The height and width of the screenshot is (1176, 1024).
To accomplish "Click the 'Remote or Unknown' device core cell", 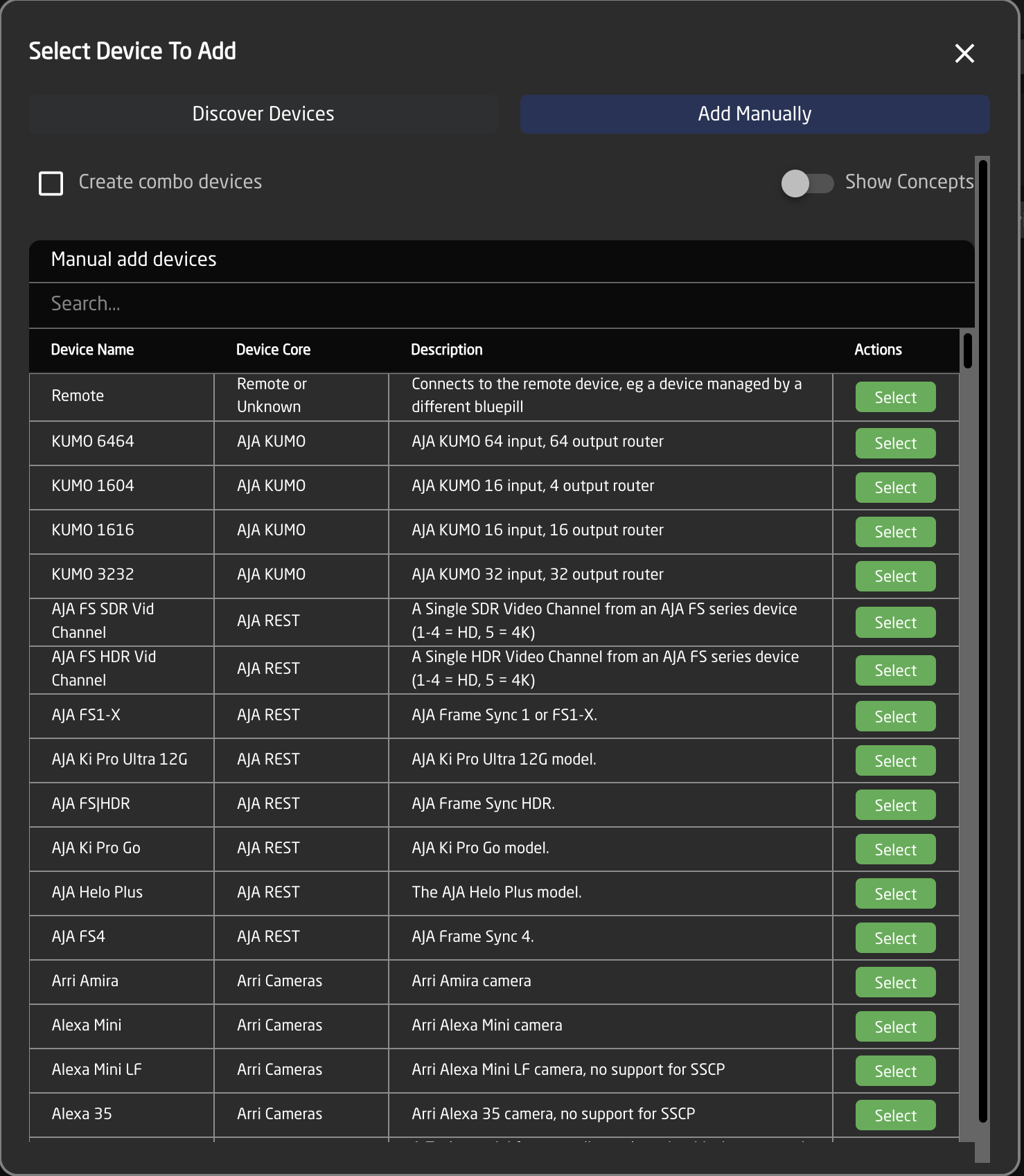I will (x=301, y=395).
